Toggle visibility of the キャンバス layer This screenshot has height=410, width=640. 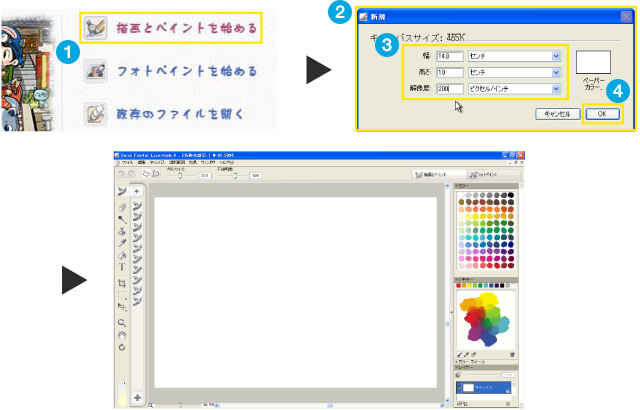(x=459, y=387)
